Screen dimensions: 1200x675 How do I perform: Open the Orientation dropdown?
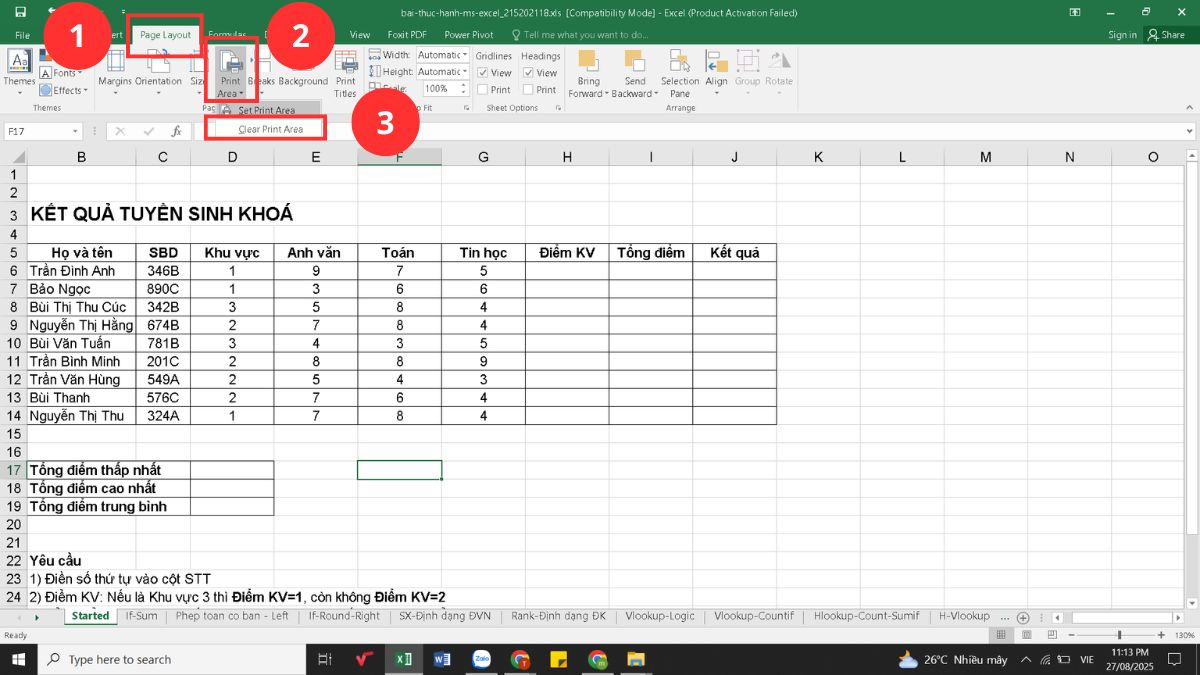[x=158, y=72]
